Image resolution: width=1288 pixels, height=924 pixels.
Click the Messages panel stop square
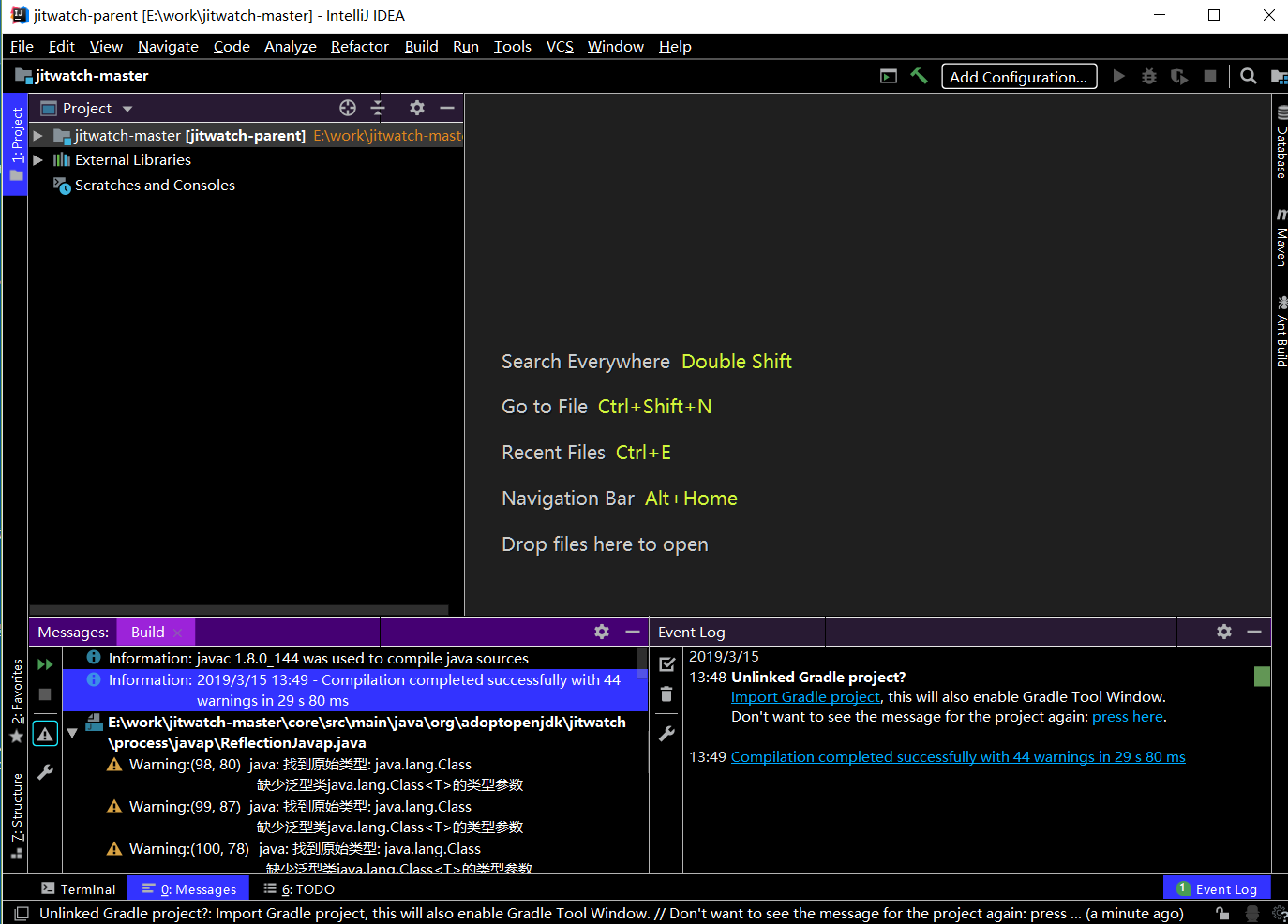click(x=45, y=694)
